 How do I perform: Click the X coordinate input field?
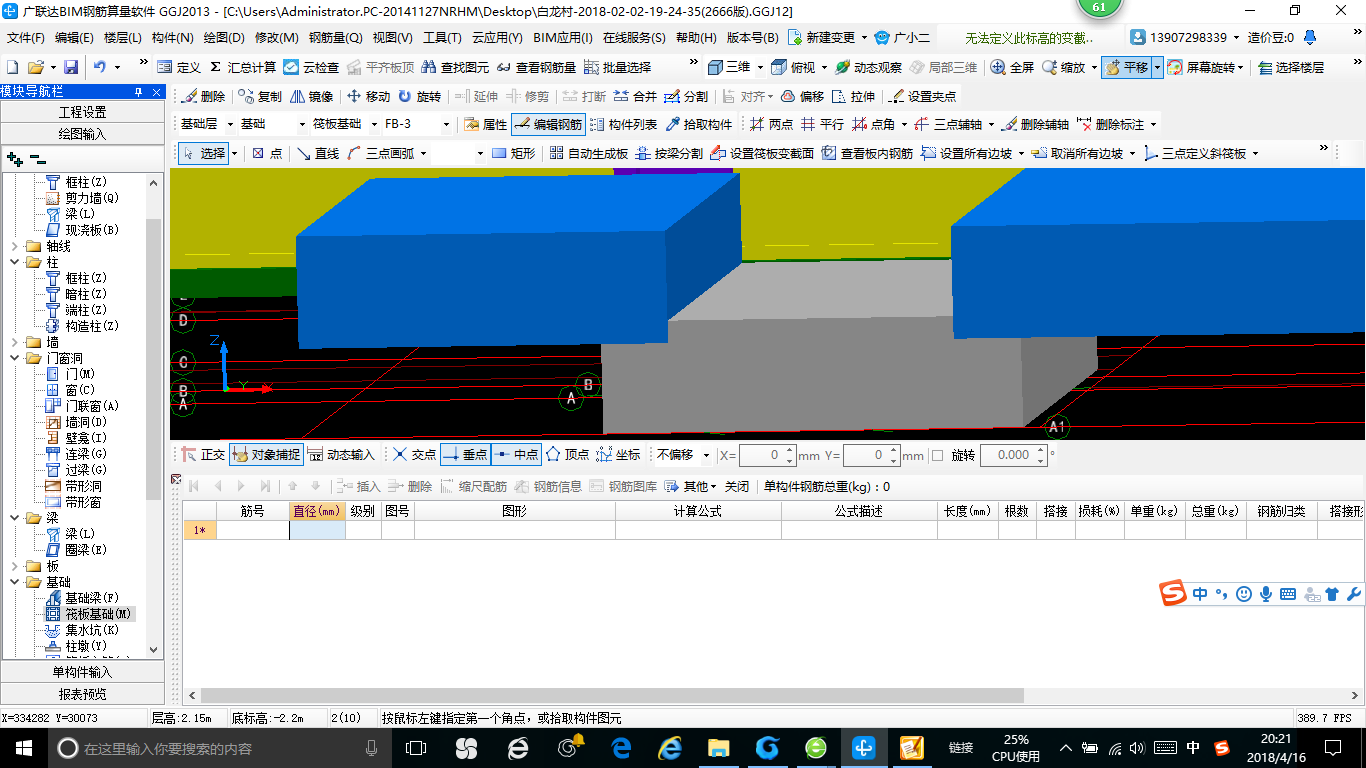tap(767, 455)
